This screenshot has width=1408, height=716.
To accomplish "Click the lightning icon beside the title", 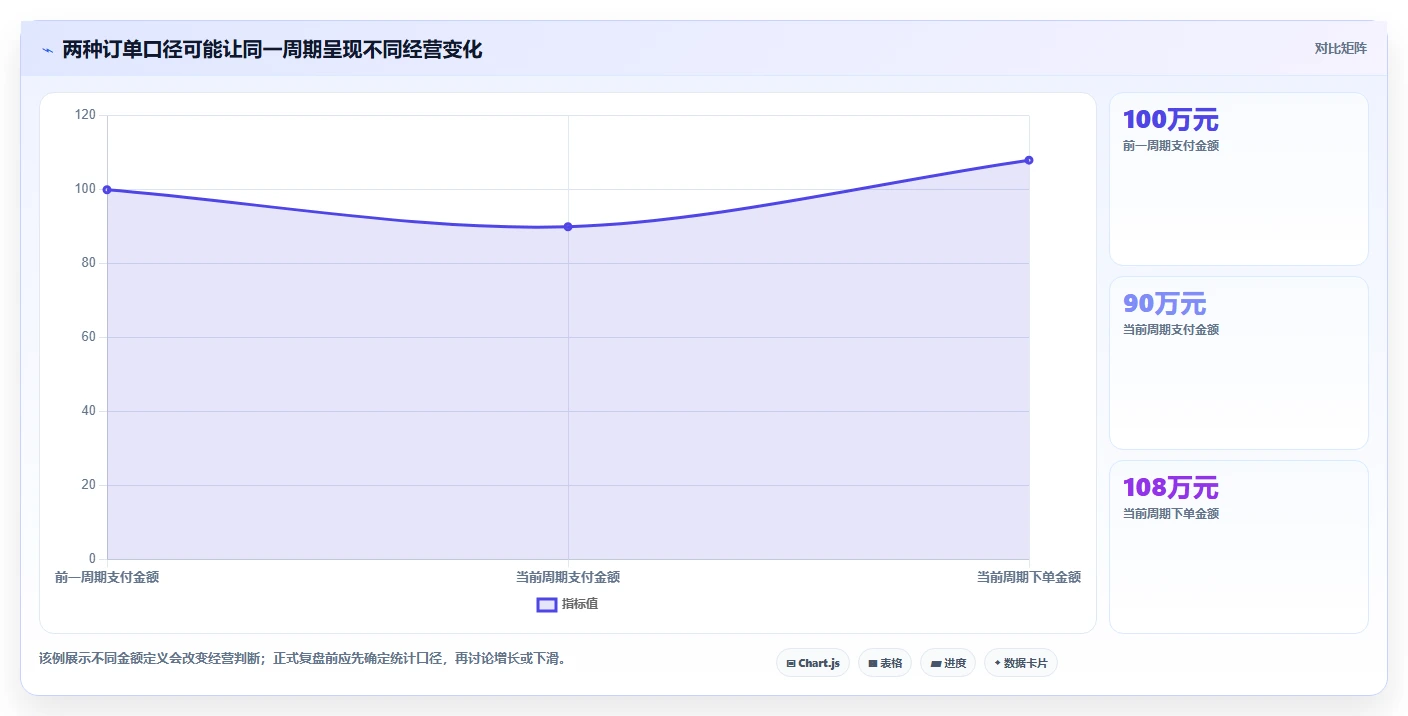I will tap(47, 50).
